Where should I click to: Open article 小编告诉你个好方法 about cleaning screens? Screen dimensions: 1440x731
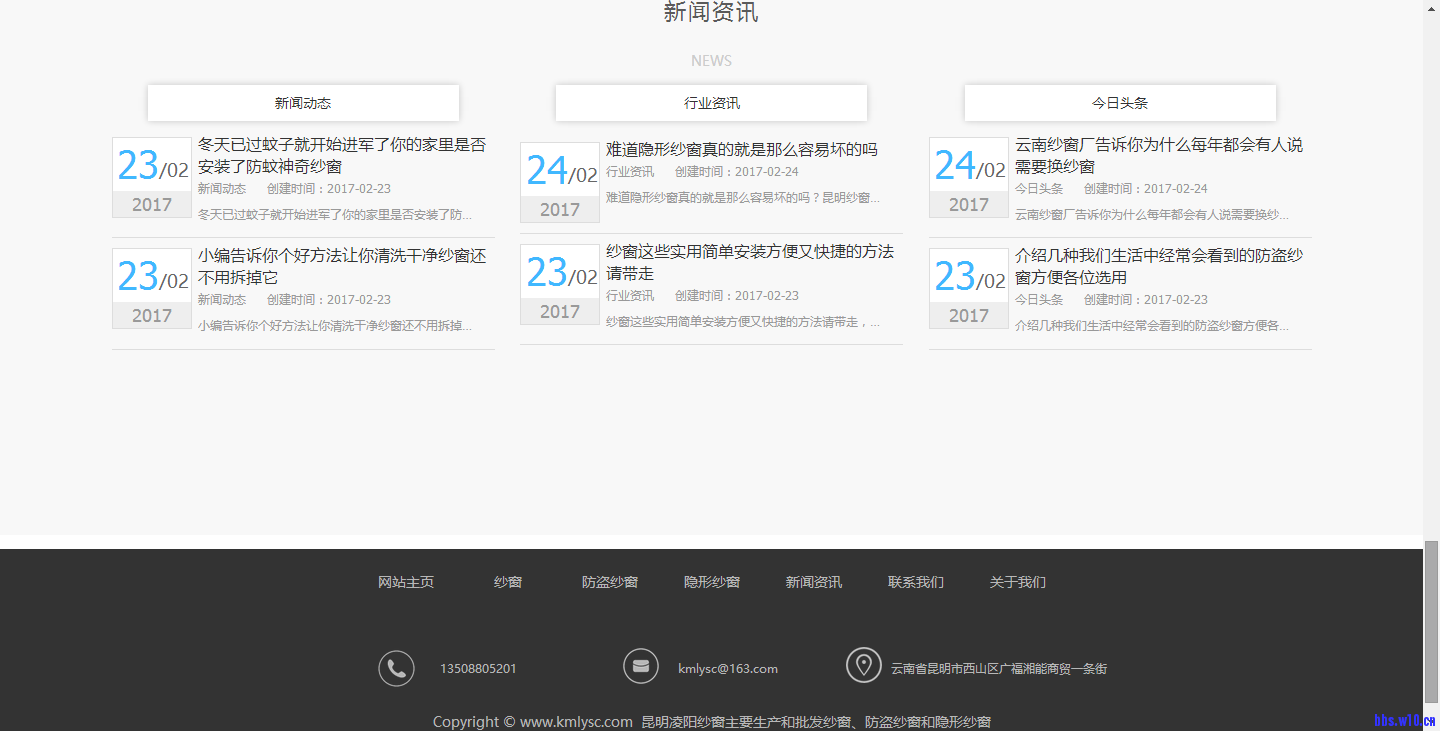click(341, 266)
